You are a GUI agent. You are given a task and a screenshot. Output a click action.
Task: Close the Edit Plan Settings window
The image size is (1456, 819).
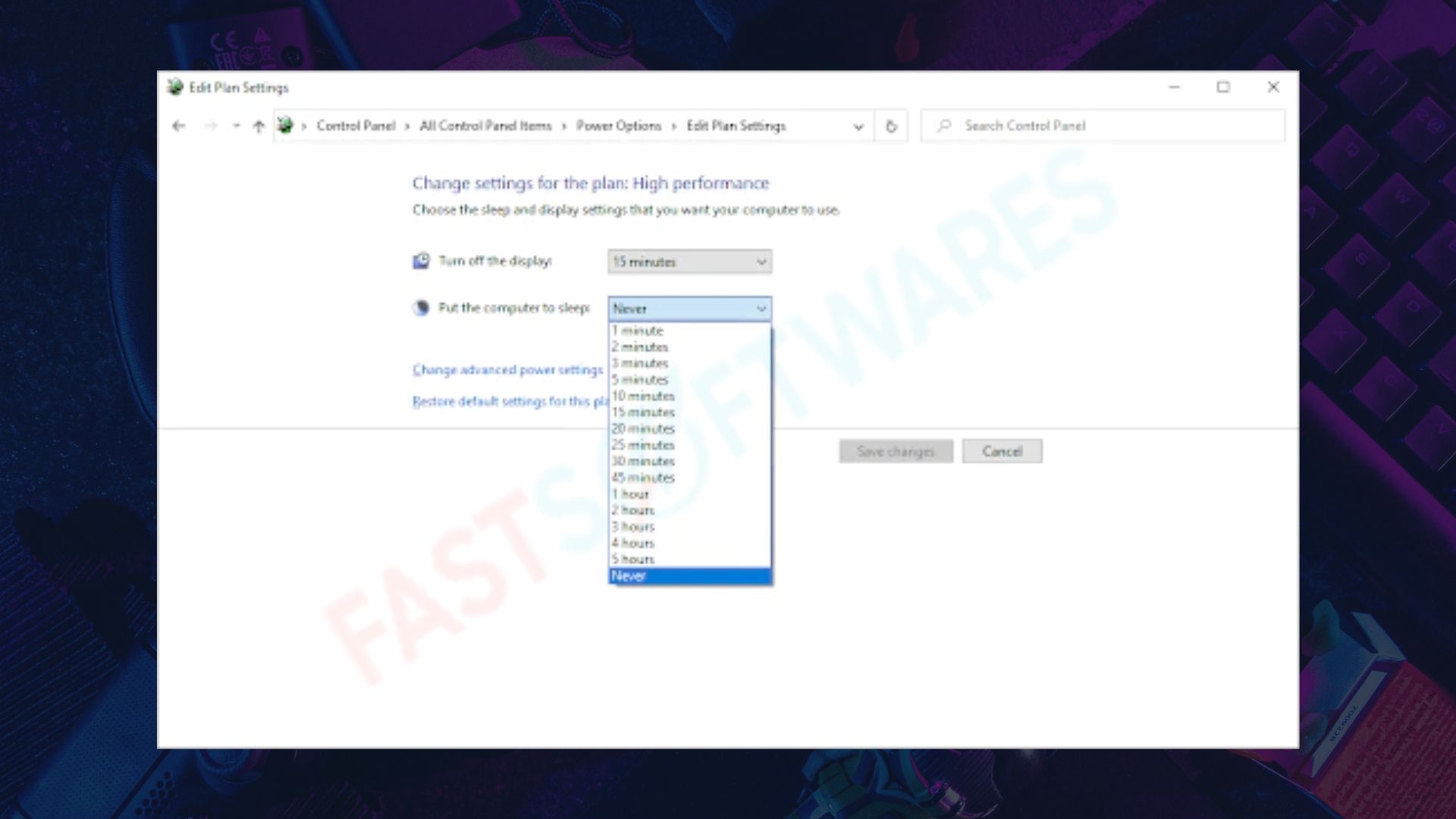[1273, 87]
